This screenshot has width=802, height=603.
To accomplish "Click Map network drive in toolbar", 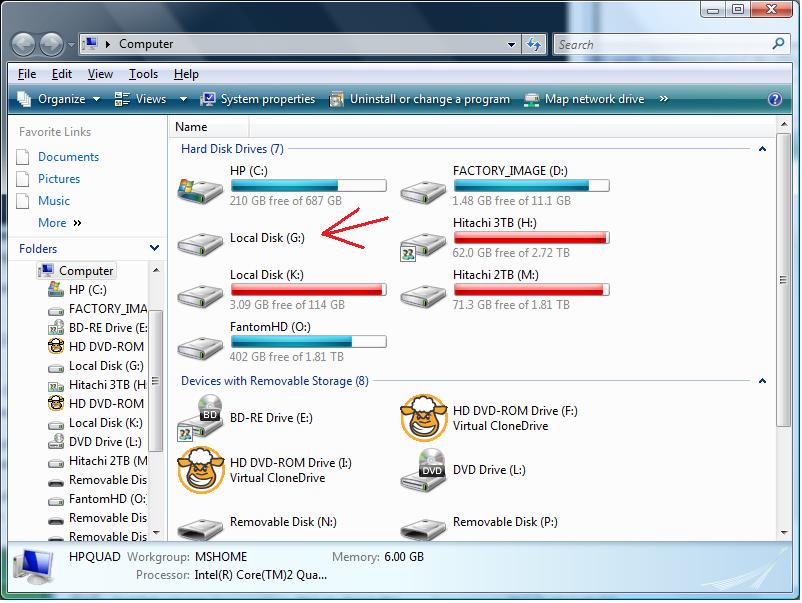I will pyautogui.click(x=585, y=99).
